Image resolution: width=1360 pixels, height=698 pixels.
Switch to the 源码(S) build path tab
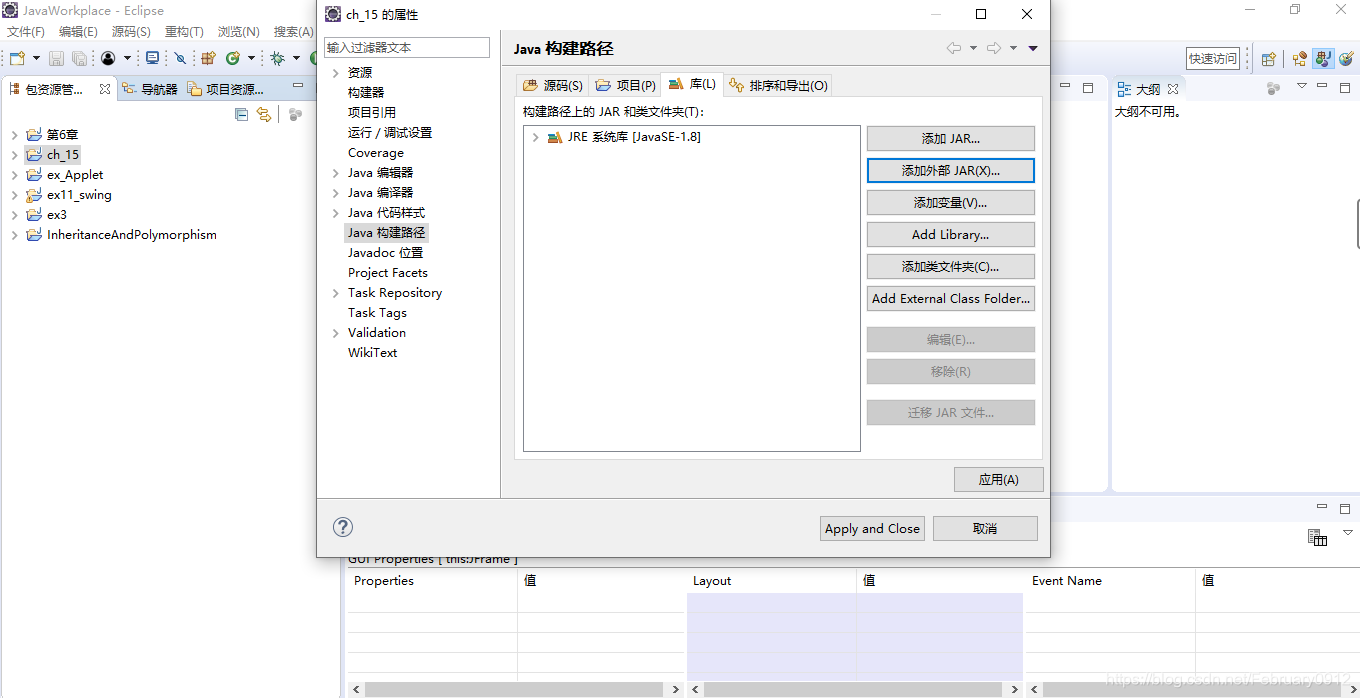553,85
